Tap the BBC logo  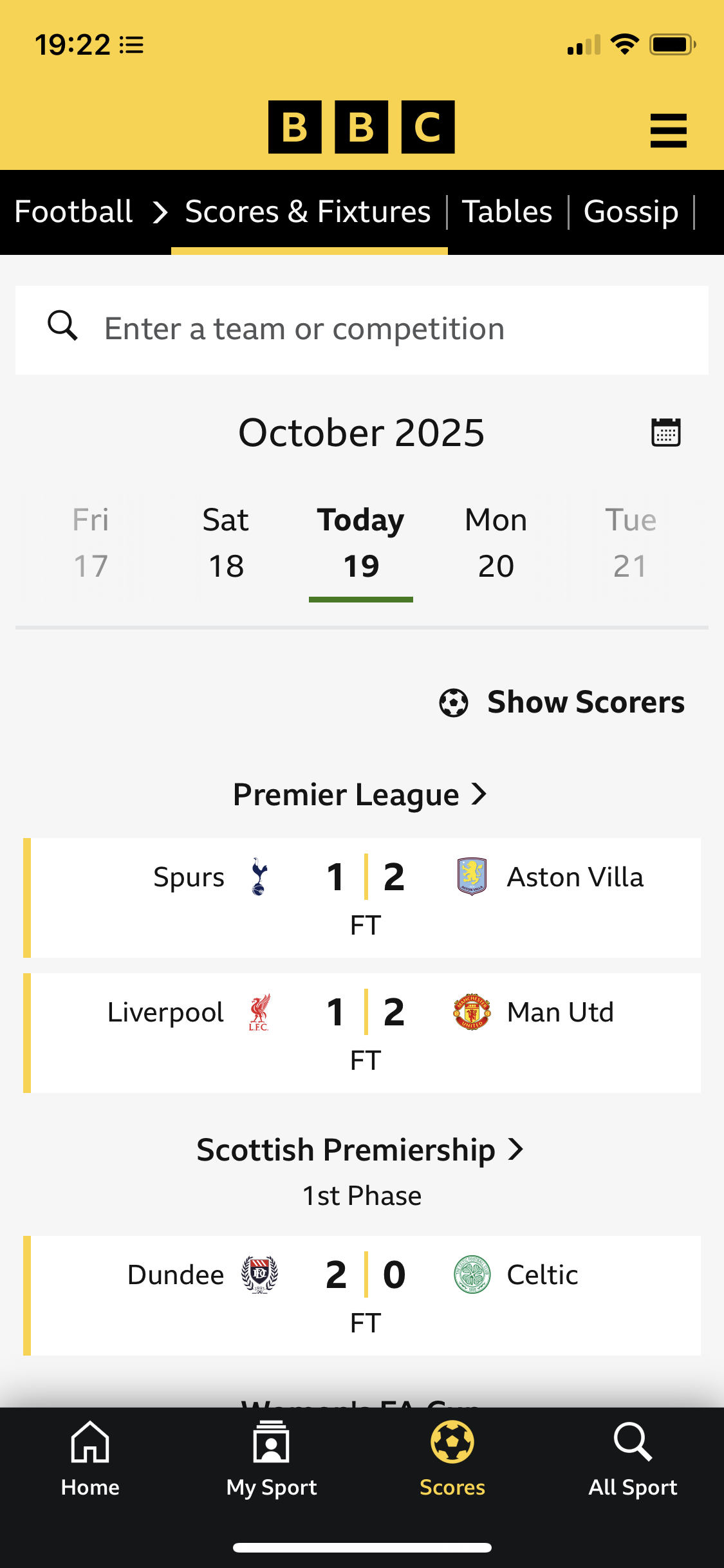(361, 127)
